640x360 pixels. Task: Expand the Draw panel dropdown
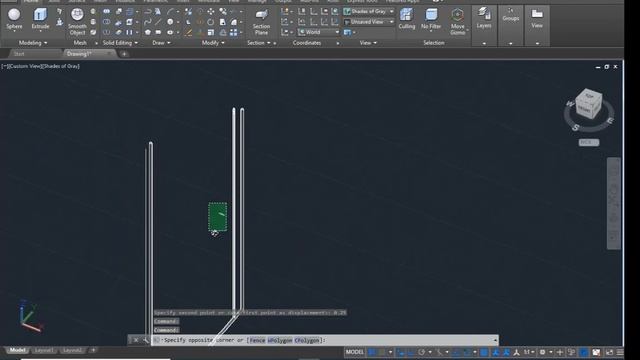[x=161, y=43]
